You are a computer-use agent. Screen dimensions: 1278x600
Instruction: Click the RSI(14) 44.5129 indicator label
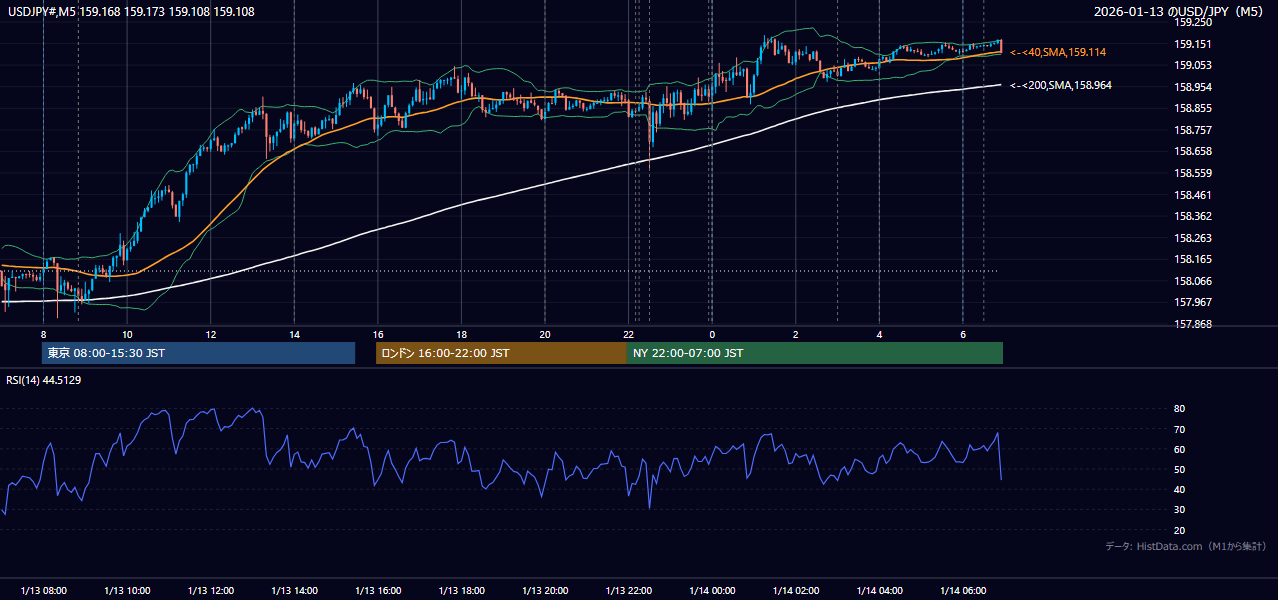coord(44,380)
